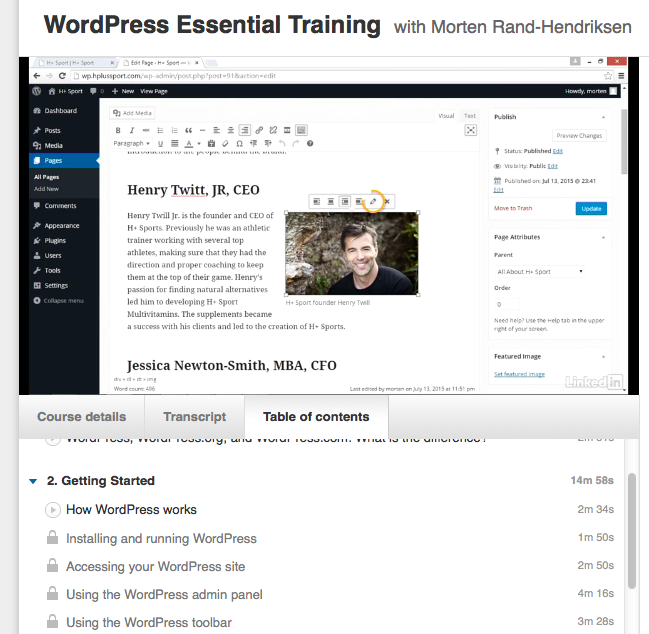Viewport: 649px width, 634px height.
Task: Collapse the Featured Image panel
Action: 603,357
